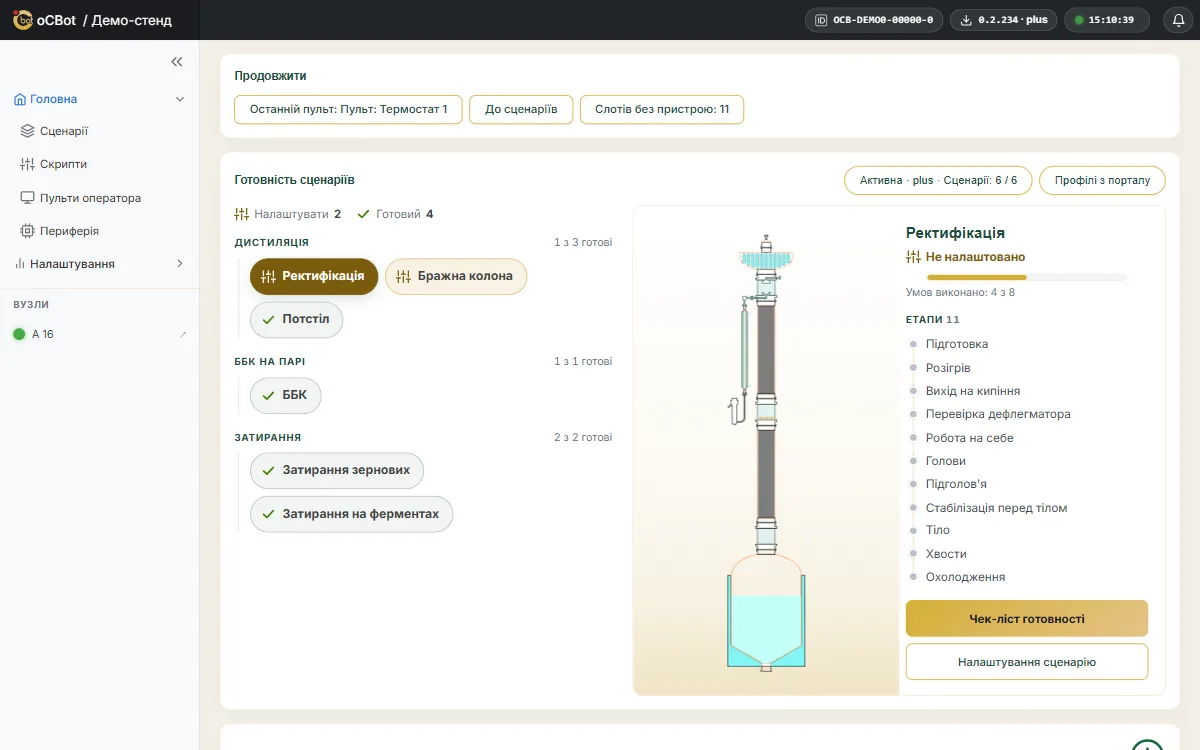This screenshot has height=750, width=1200.
Task: Click the 'Перевірка дефлегматора' stage
Action: tap(998, 415)
